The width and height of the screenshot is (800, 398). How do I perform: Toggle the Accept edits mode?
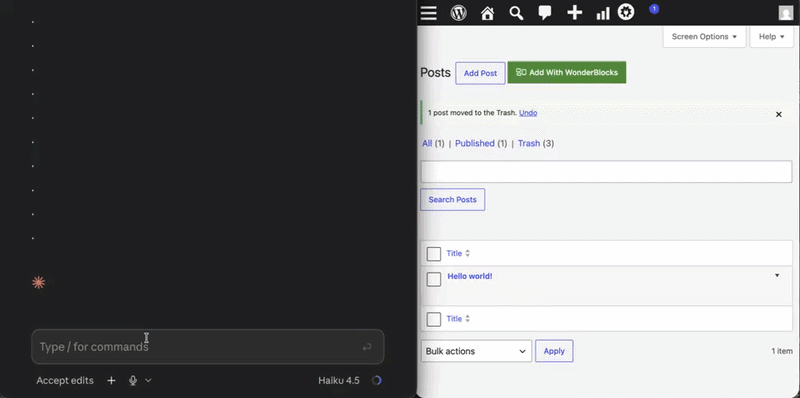pyautogui.click(x=65, y=381)
